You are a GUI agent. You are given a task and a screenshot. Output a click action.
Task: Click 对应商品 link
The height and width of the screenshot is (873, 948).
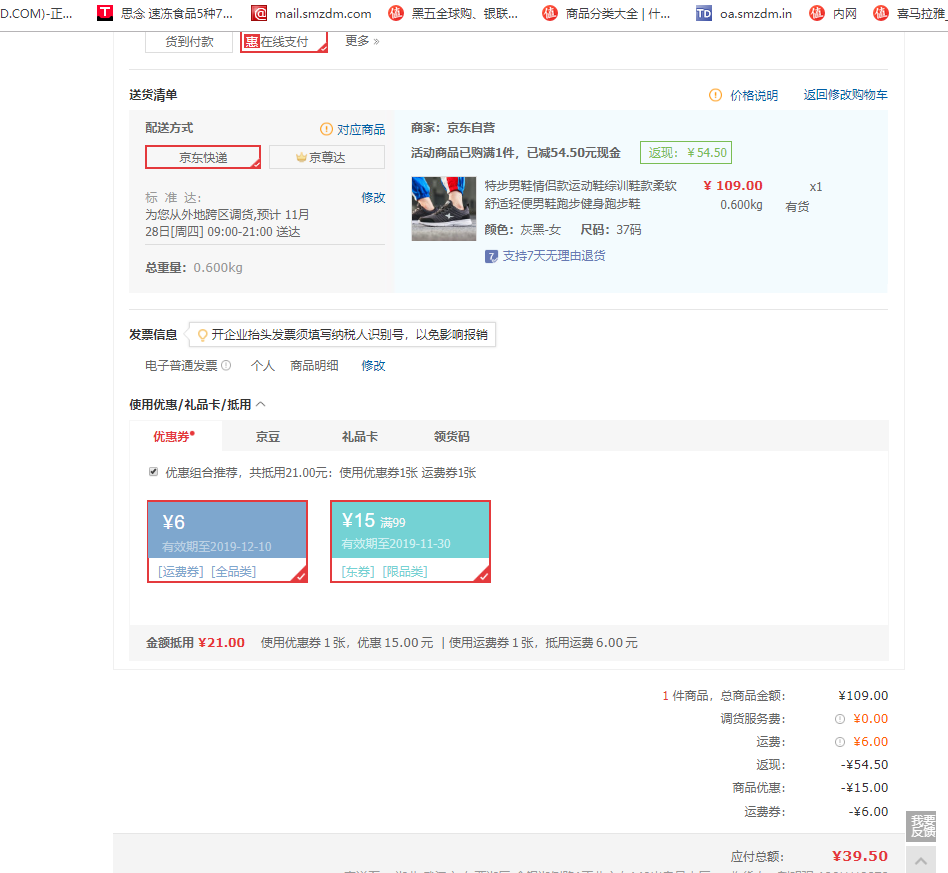361,129
